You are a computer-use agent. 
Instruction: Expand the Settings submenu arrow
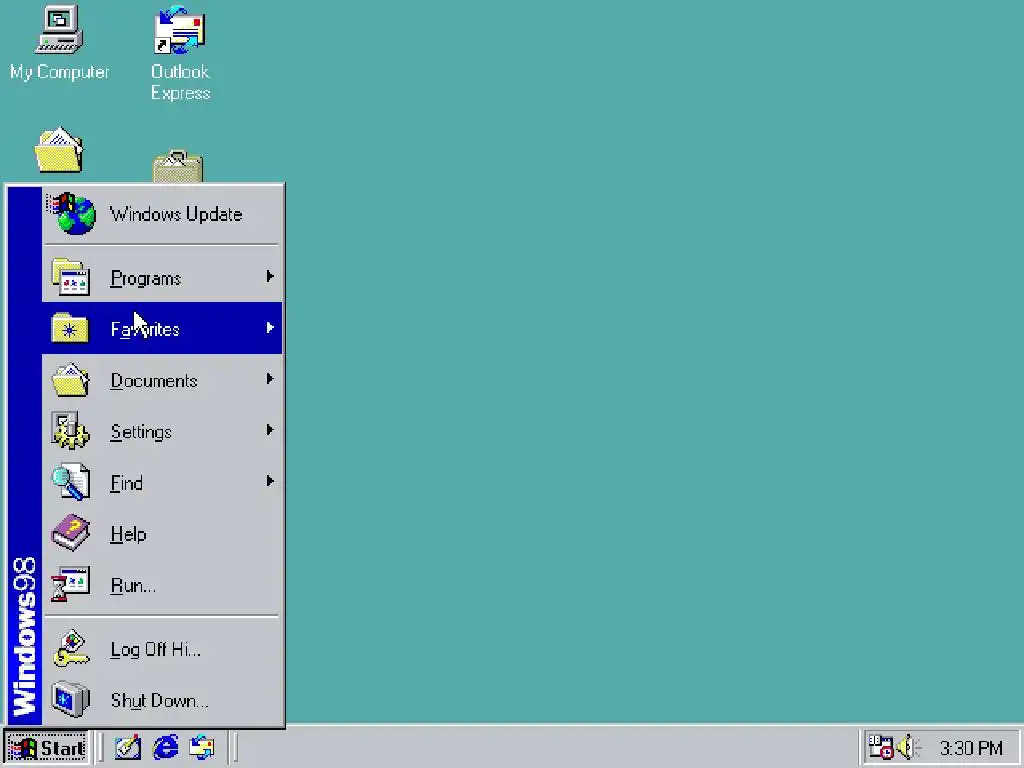pyautogui.click(x=270, y=430)
